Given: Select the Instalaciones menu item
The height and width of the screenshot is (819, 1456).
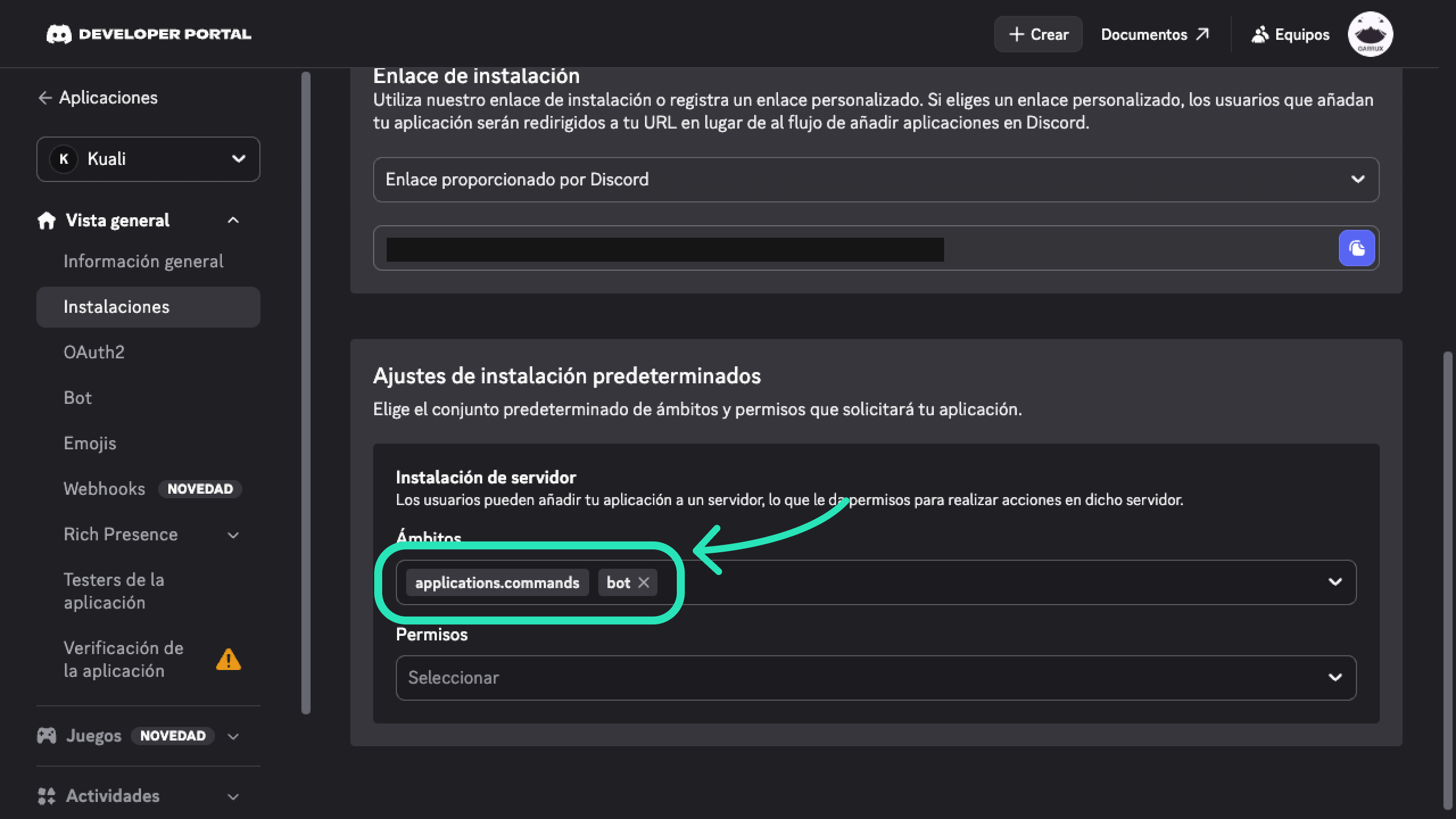Looking at the screenshot, I should pos(148,307).
